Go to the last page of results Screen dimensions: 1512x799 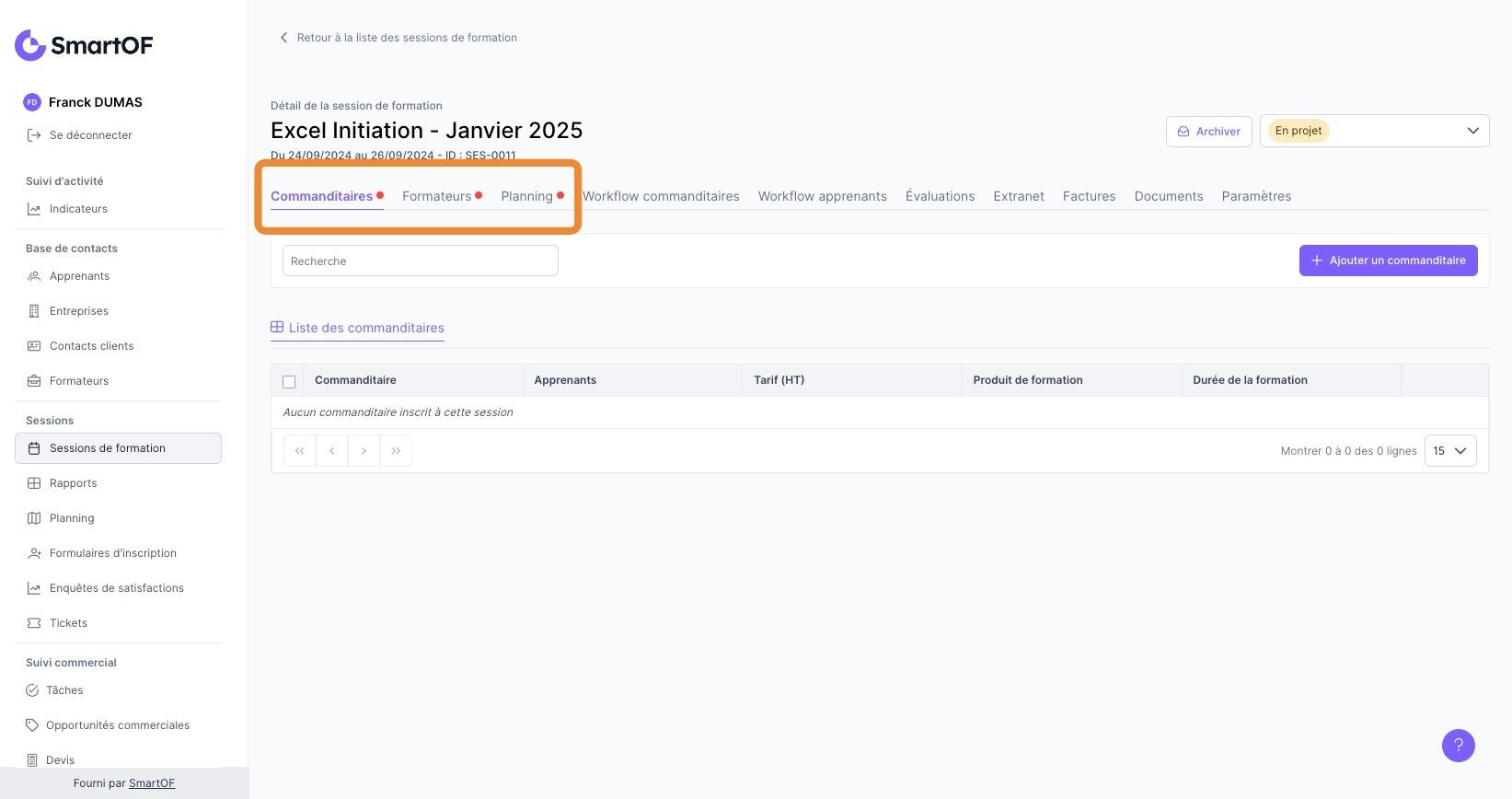(396, 451)
